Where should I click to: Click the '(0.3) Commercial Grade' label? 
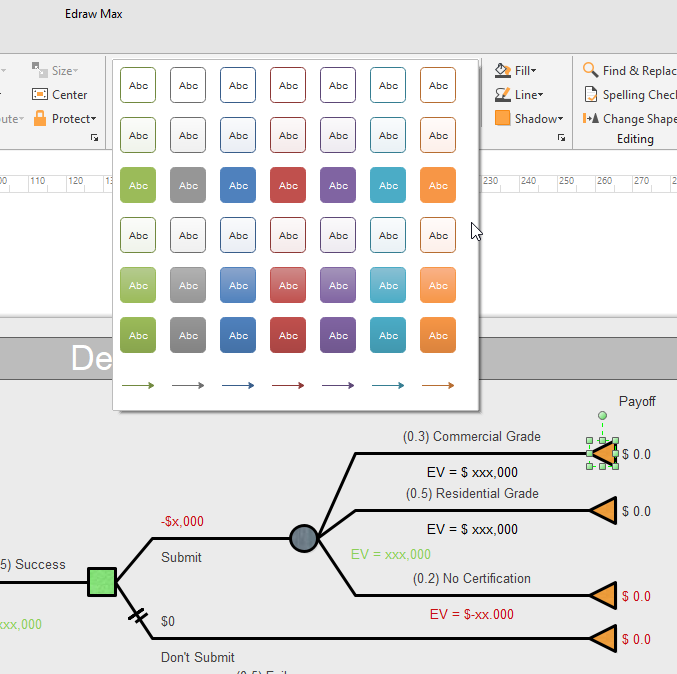coord(471,437)
